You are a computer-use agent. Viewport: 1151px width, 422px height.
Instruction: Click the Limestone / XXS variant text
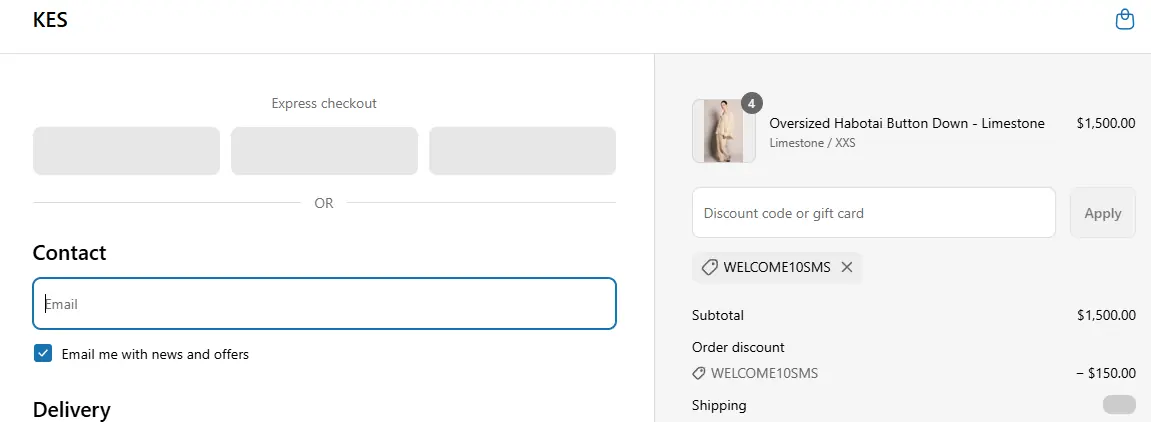pyautogui.click(x=812, y=143)
